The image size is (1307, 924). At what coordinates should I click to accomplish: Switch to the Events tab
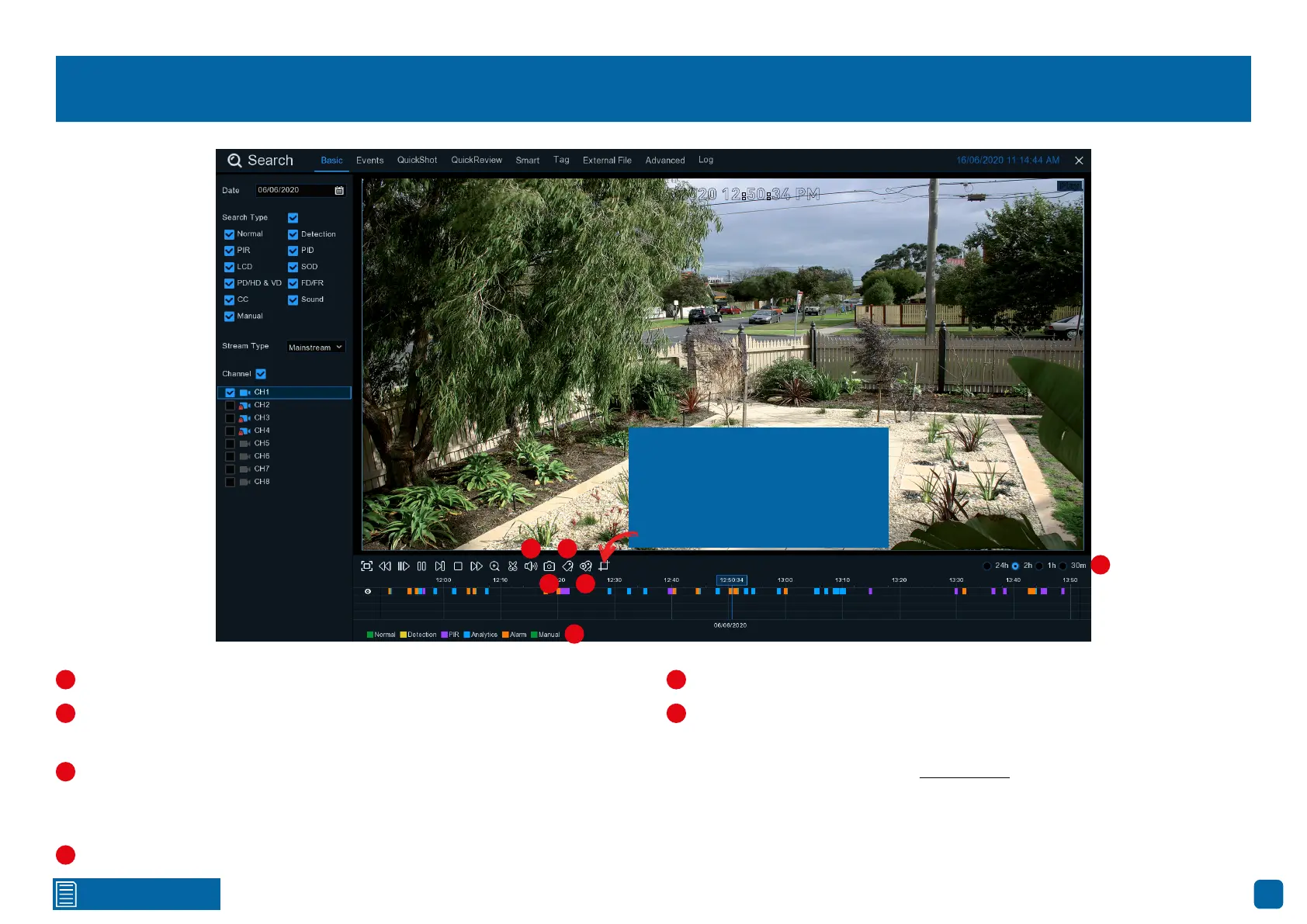tap(369, 161)
